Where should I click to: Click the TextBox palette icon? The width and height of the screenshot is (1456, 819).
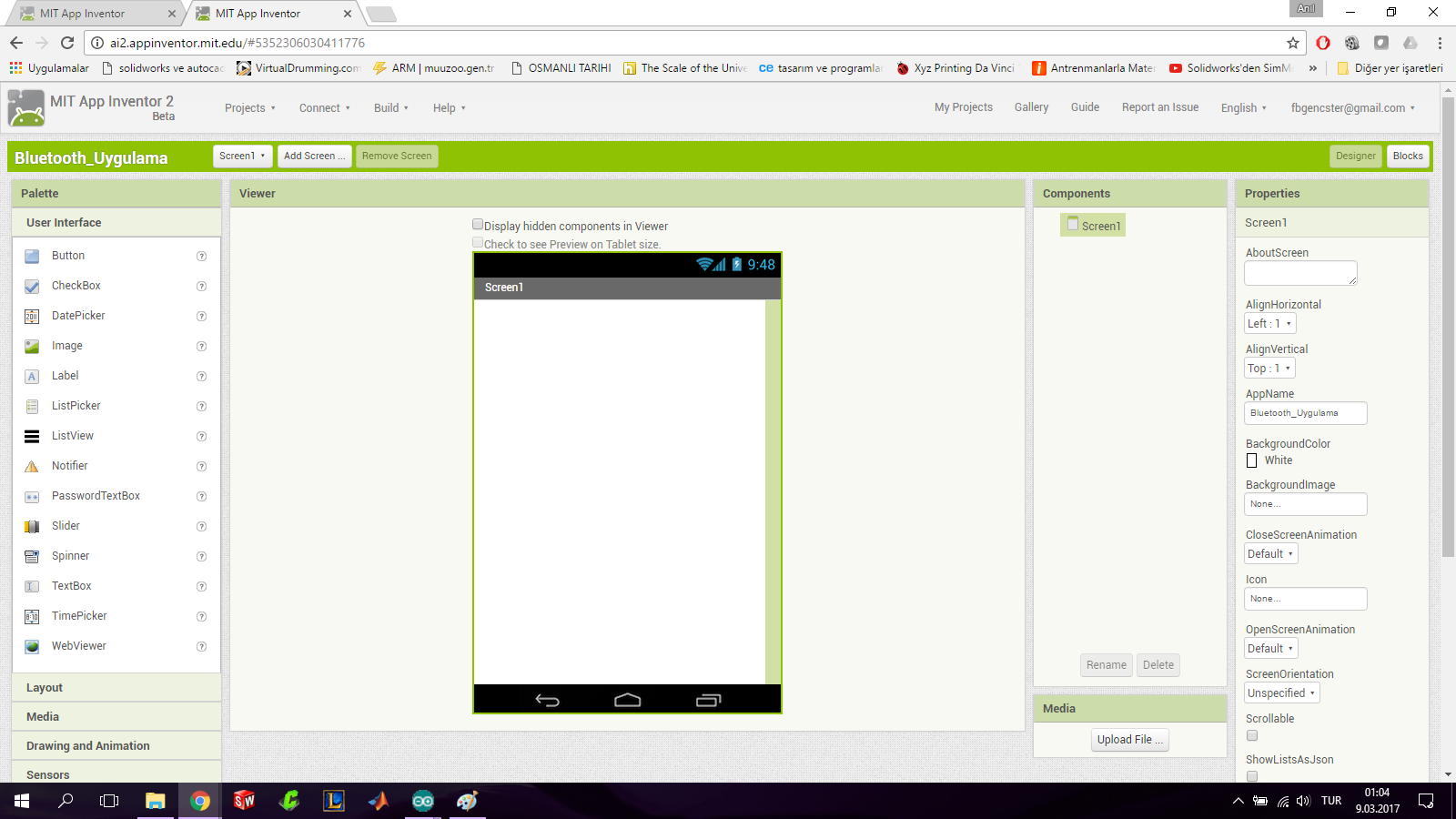click(32, 587)
